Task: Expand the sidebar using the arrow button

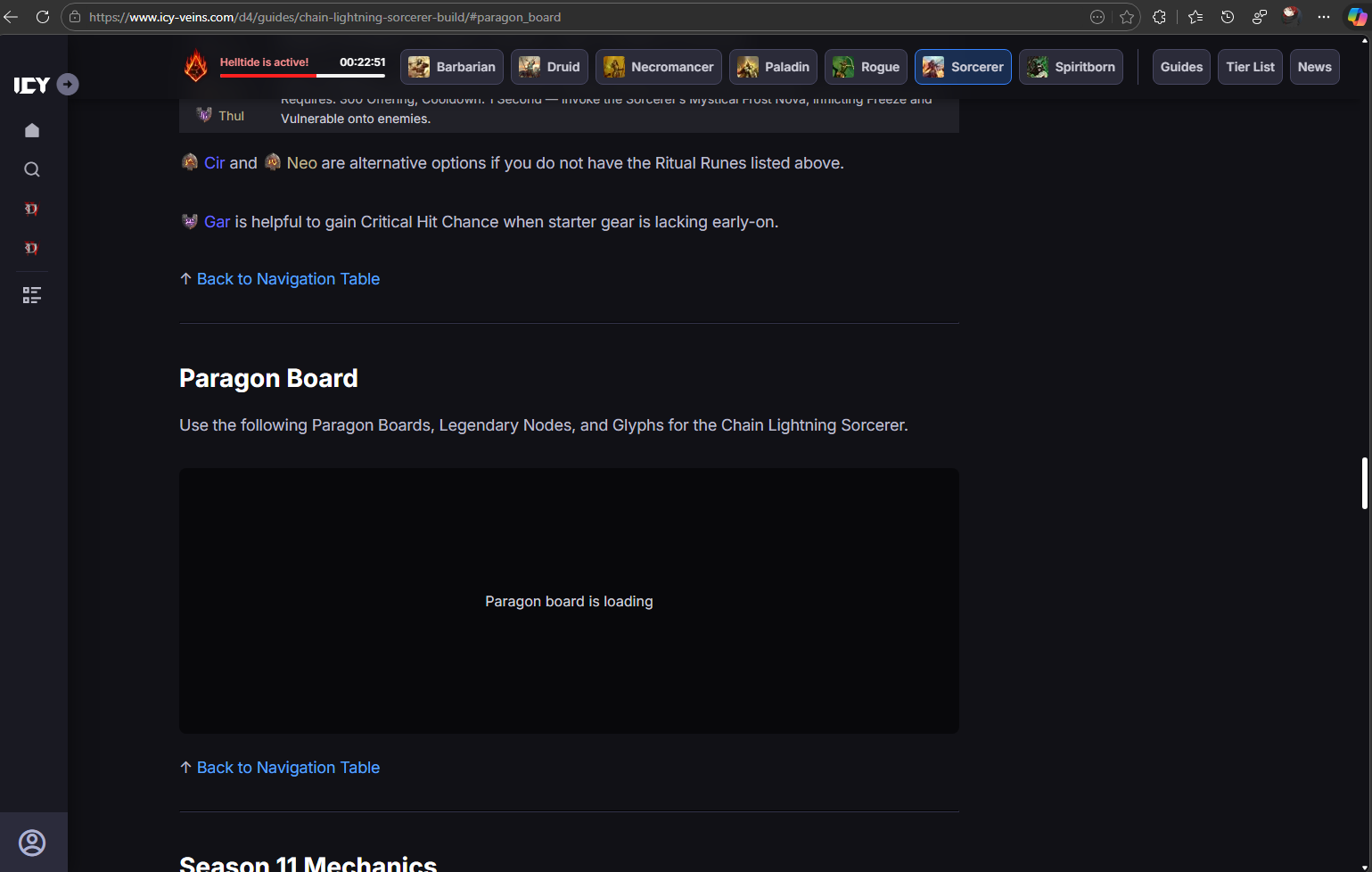Action: [68, 84]
